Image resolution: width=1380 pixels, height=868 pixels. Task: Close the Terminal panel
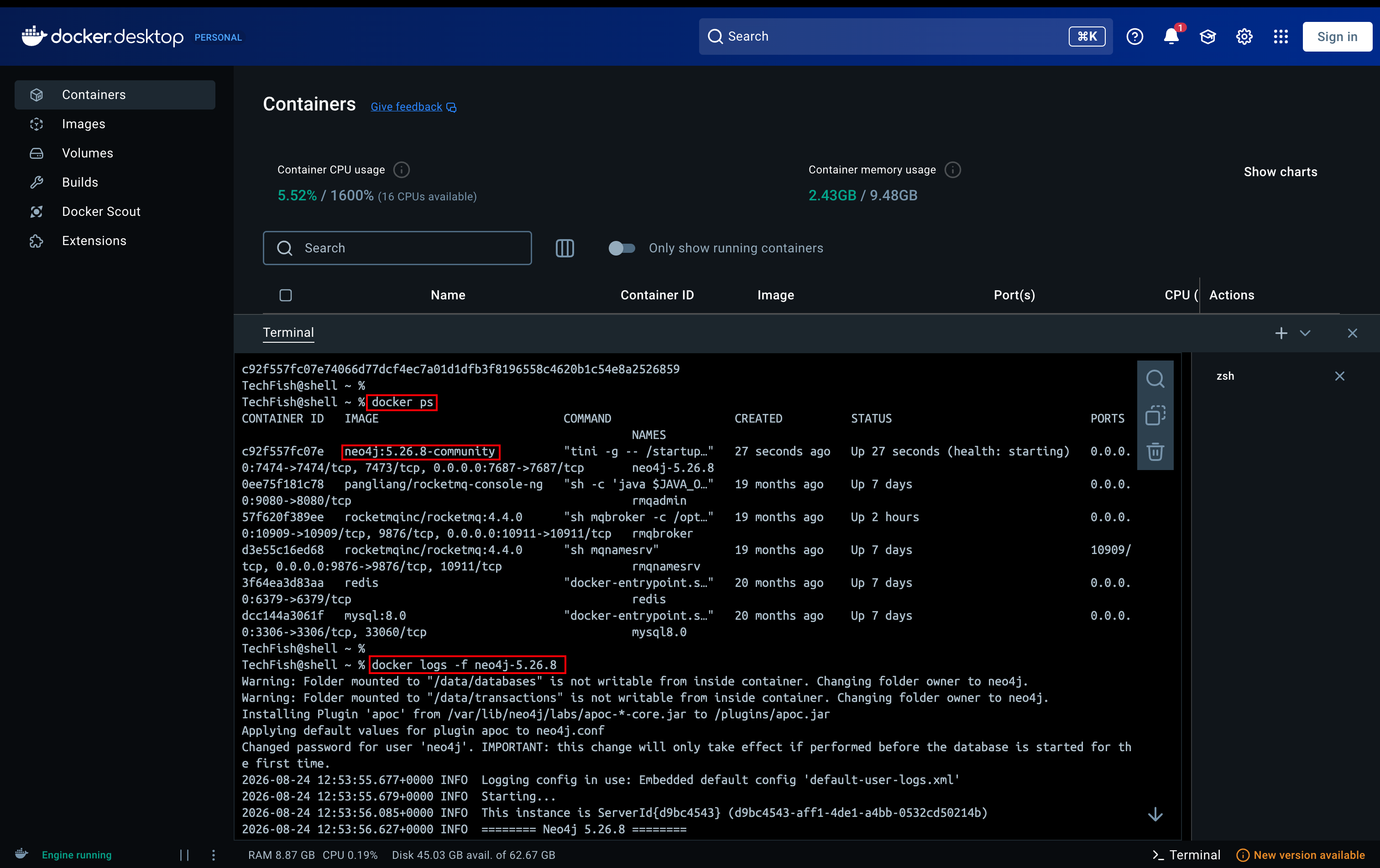click(1353, 333)
